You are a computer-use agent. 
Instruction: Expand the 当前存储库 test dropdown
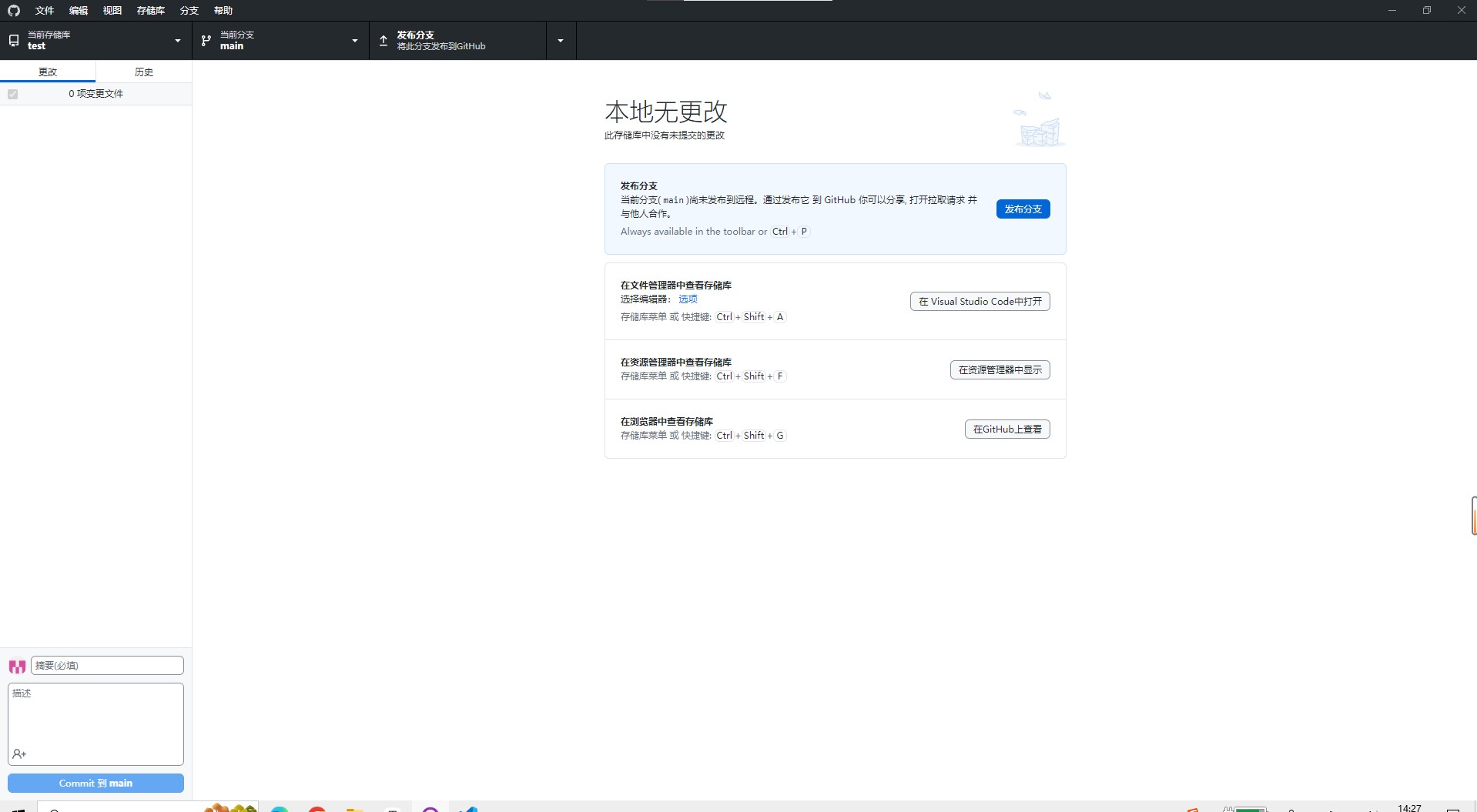95,41
